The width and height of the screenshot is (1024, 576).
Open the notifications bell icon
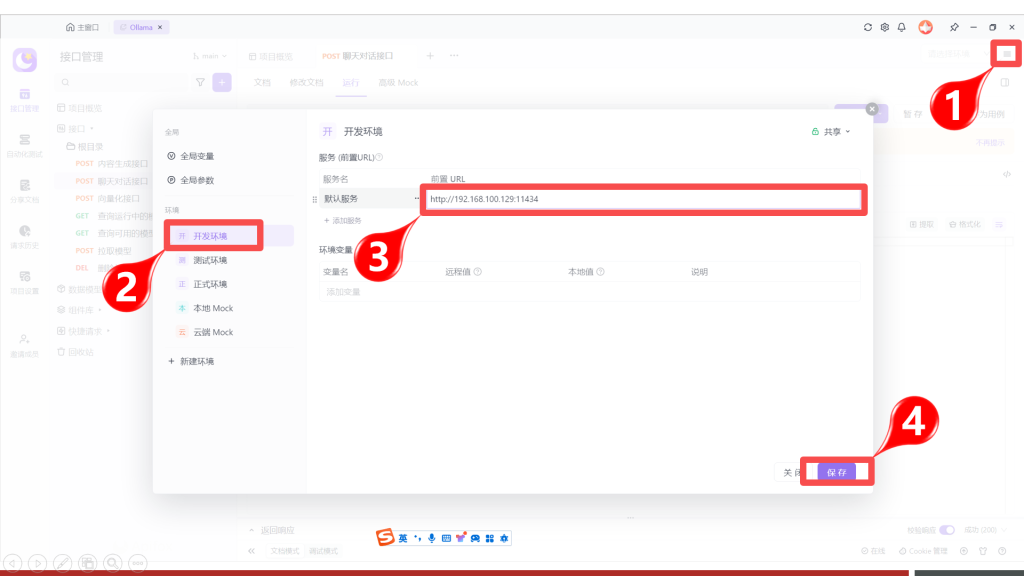(x=901, y=27)
